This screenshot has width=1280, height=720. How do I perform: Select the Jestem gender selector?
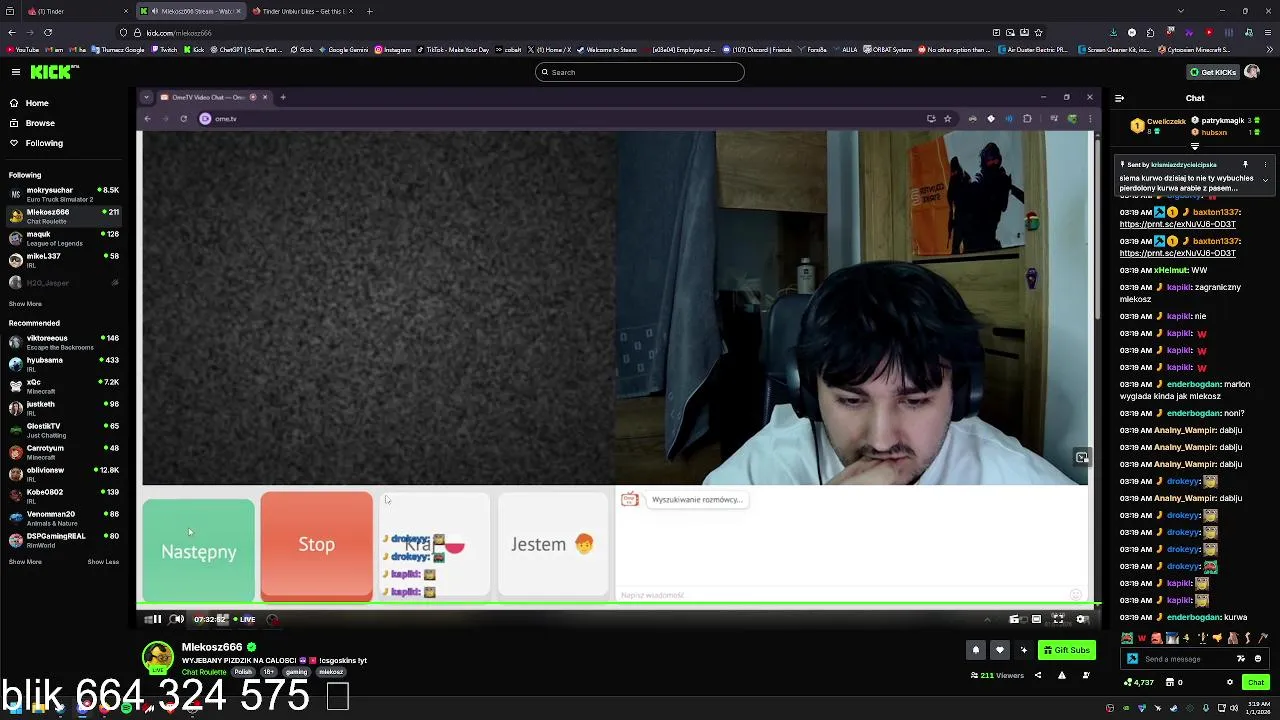[552, 544]
